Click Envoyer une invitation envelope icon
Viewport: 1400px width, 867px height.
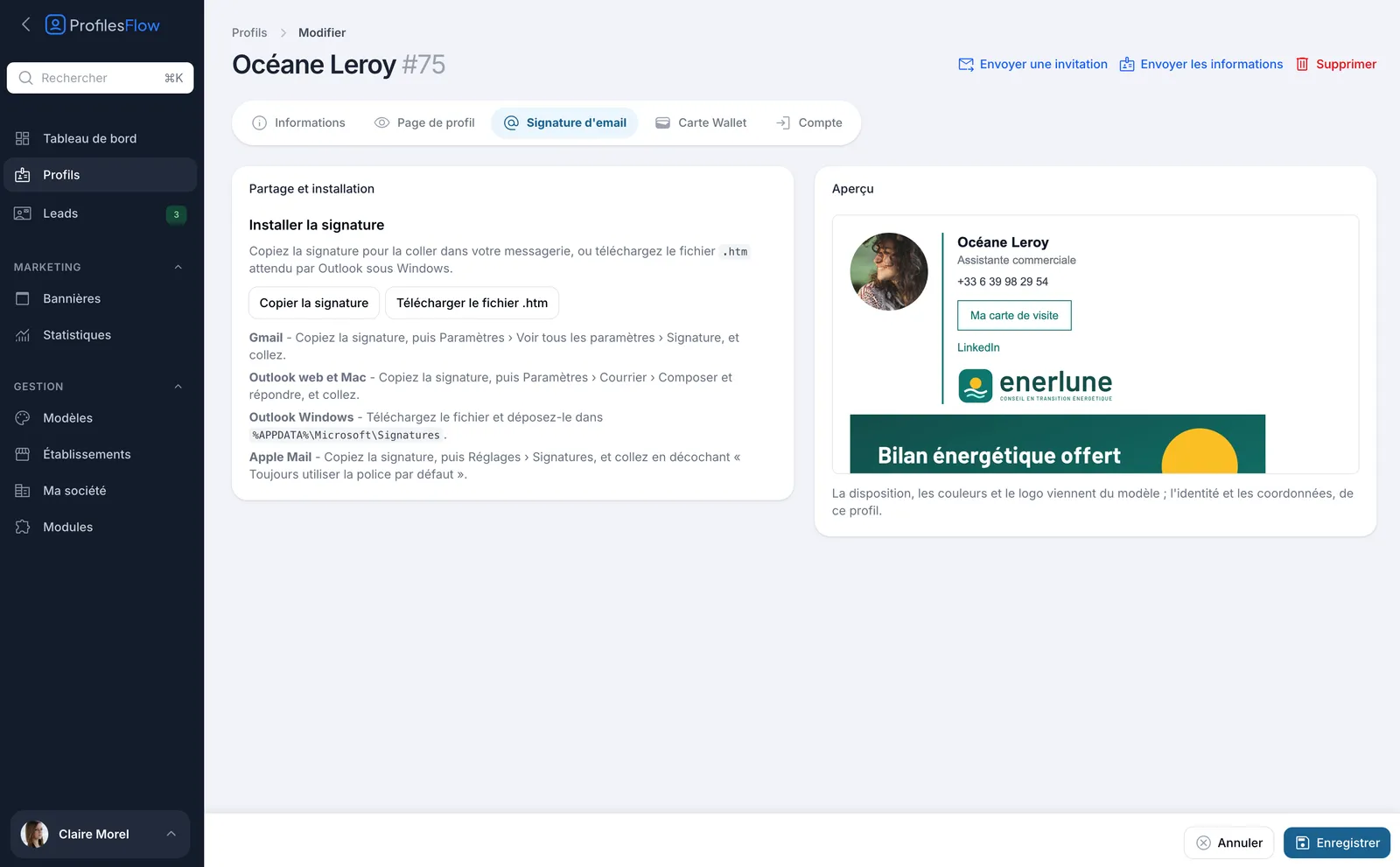966,64
